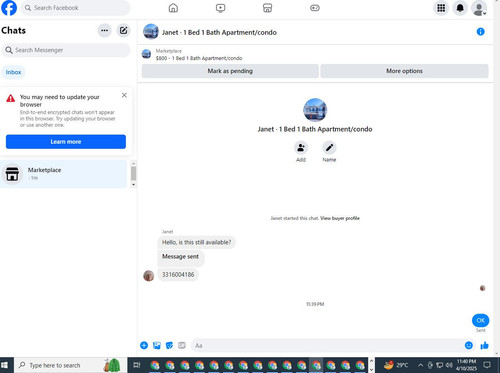Focus the Search Messenger field
The height and width of the screenshot is (373, 500).
66,50
